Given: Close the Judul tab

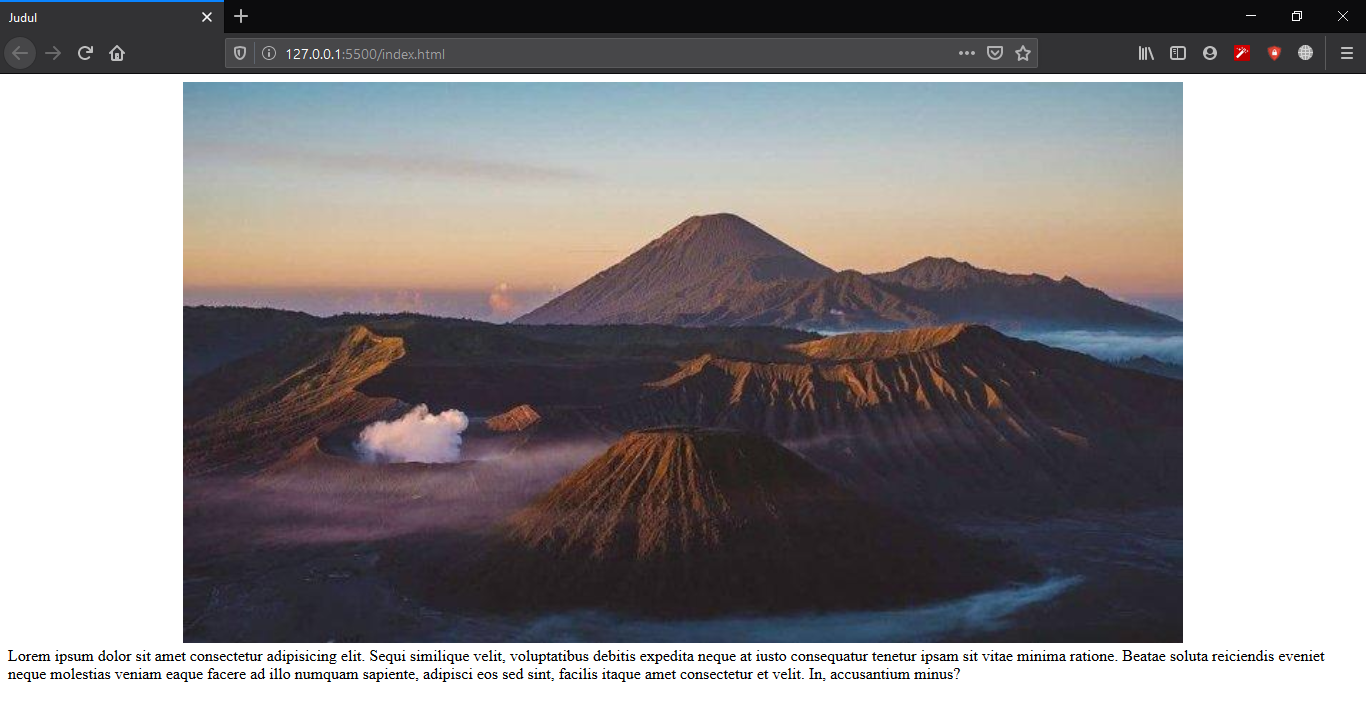Looking at the screenshot, I should tap(207, 17).
